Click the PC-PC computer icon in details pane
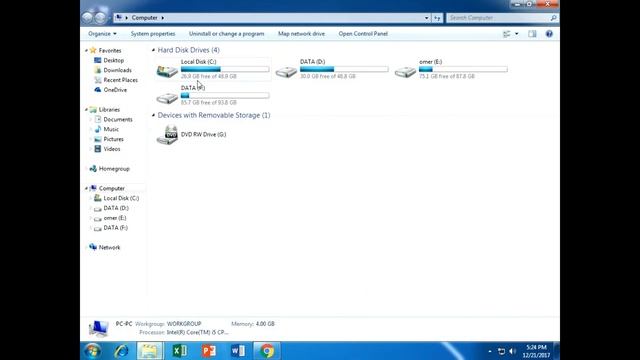 click(x=98, y=328)
